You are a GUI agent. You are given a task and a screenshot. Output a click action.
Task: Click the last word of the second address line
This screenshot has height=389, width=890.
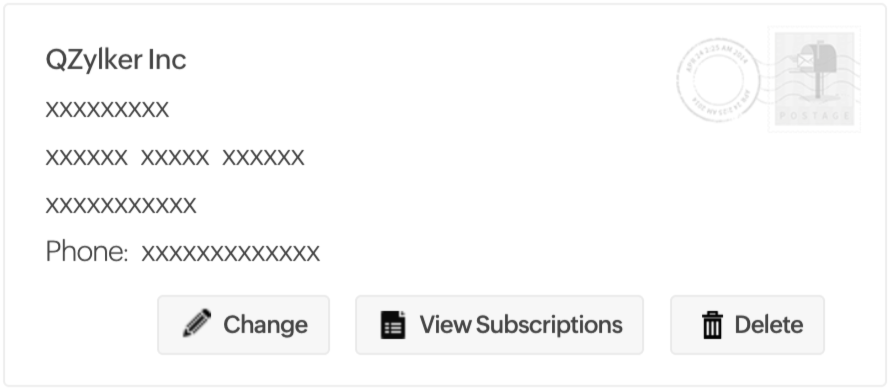coord(263,157)
